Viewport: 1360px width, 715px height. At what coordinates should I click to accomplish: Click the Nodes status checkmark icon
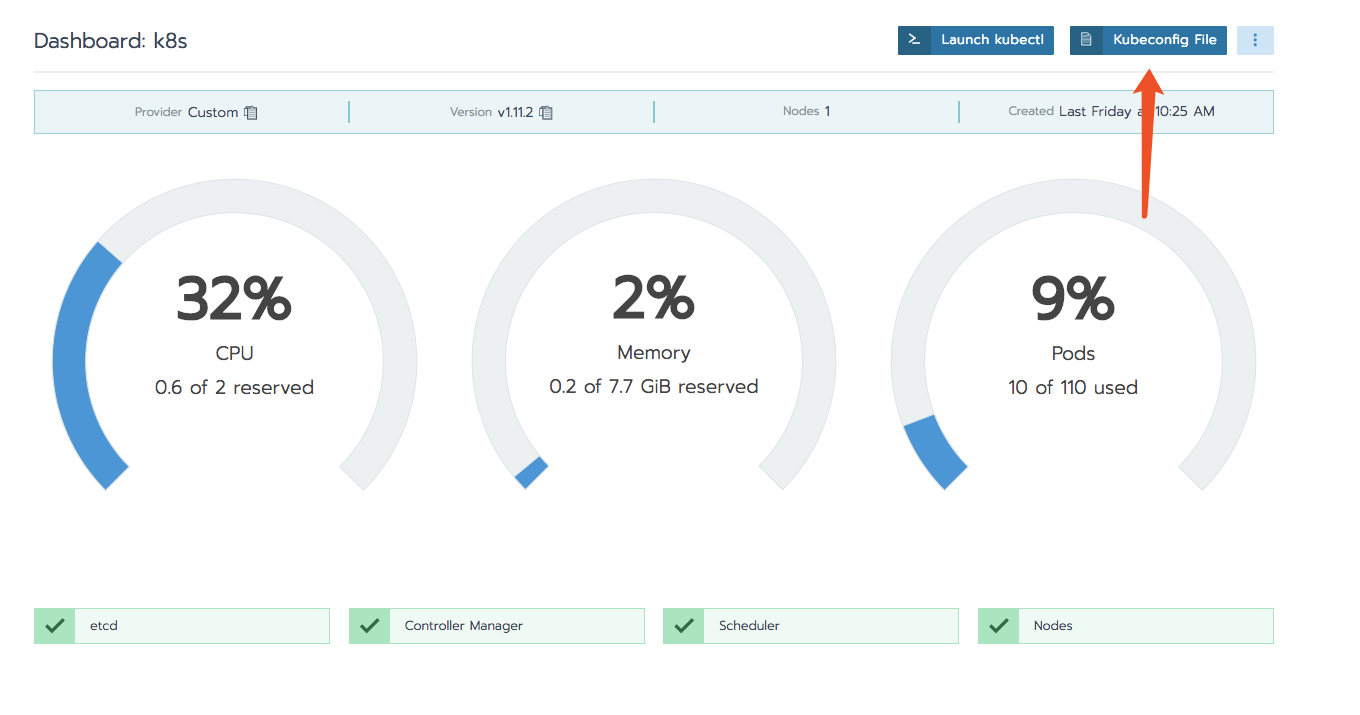click(998, 626)
